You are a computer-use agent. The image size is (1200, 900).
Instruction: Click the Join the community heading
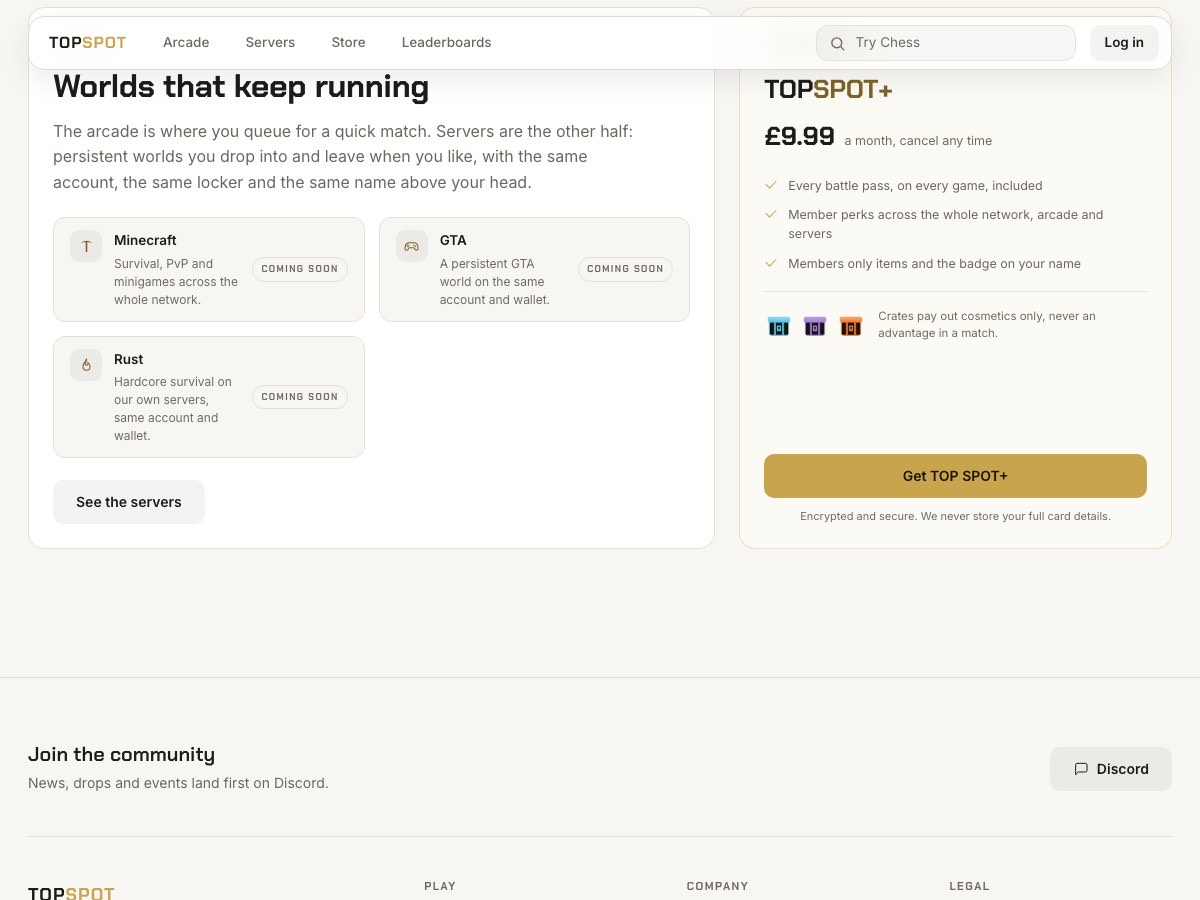click(121, 755)
